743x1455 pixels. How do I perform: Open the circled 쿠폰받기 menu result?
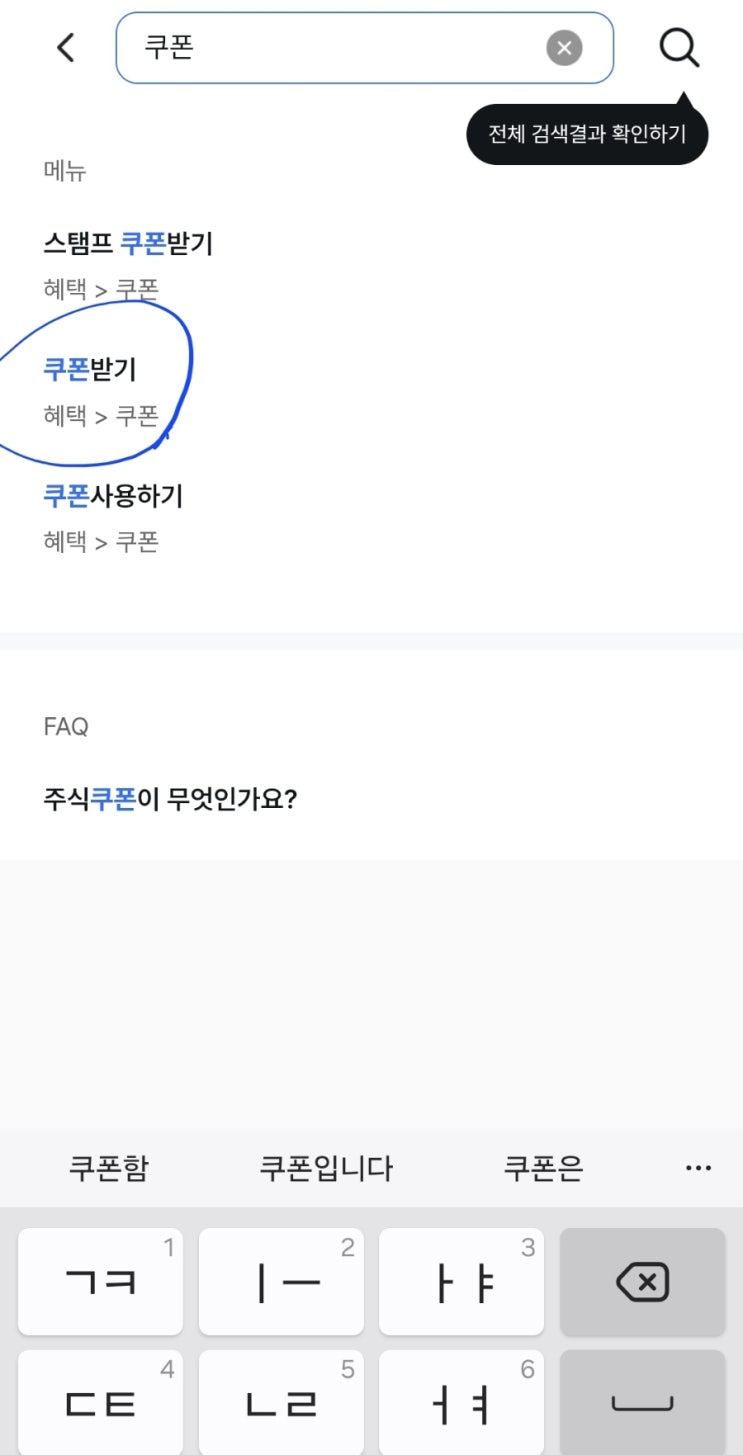[101, 391]
